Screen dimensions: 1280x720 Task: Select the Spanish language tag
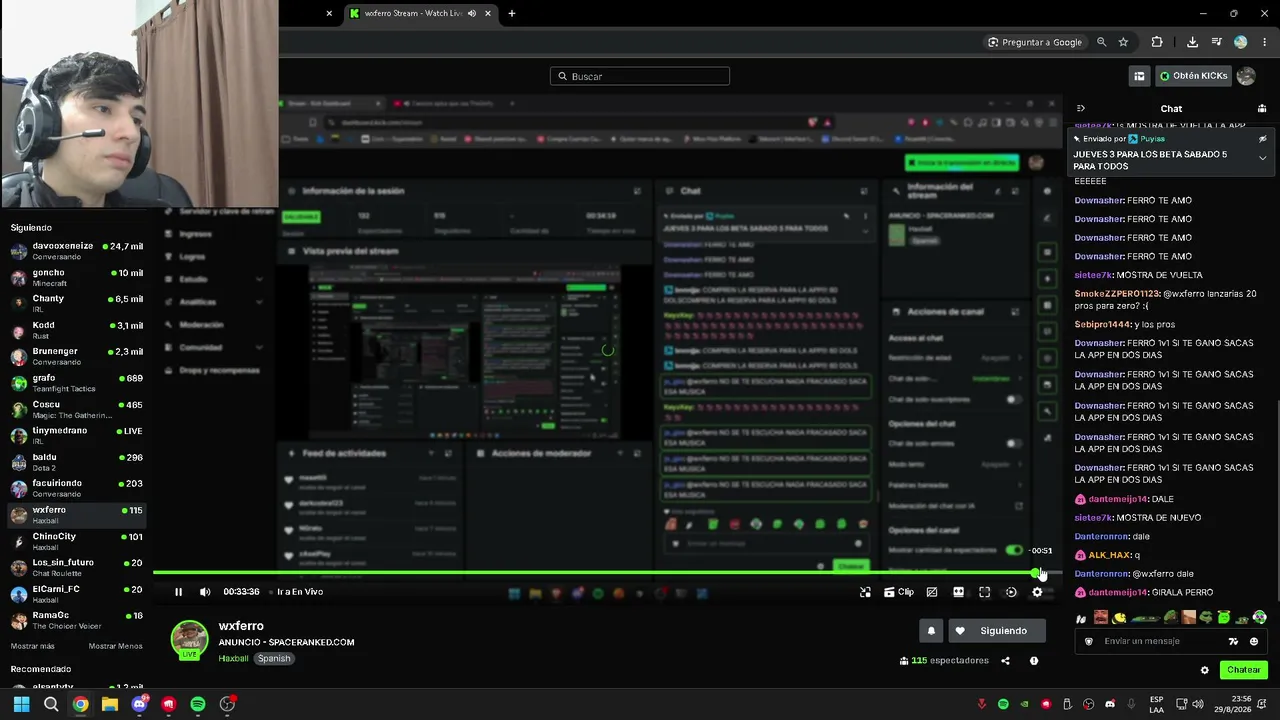pyautogui.click(x=274, y=658)
